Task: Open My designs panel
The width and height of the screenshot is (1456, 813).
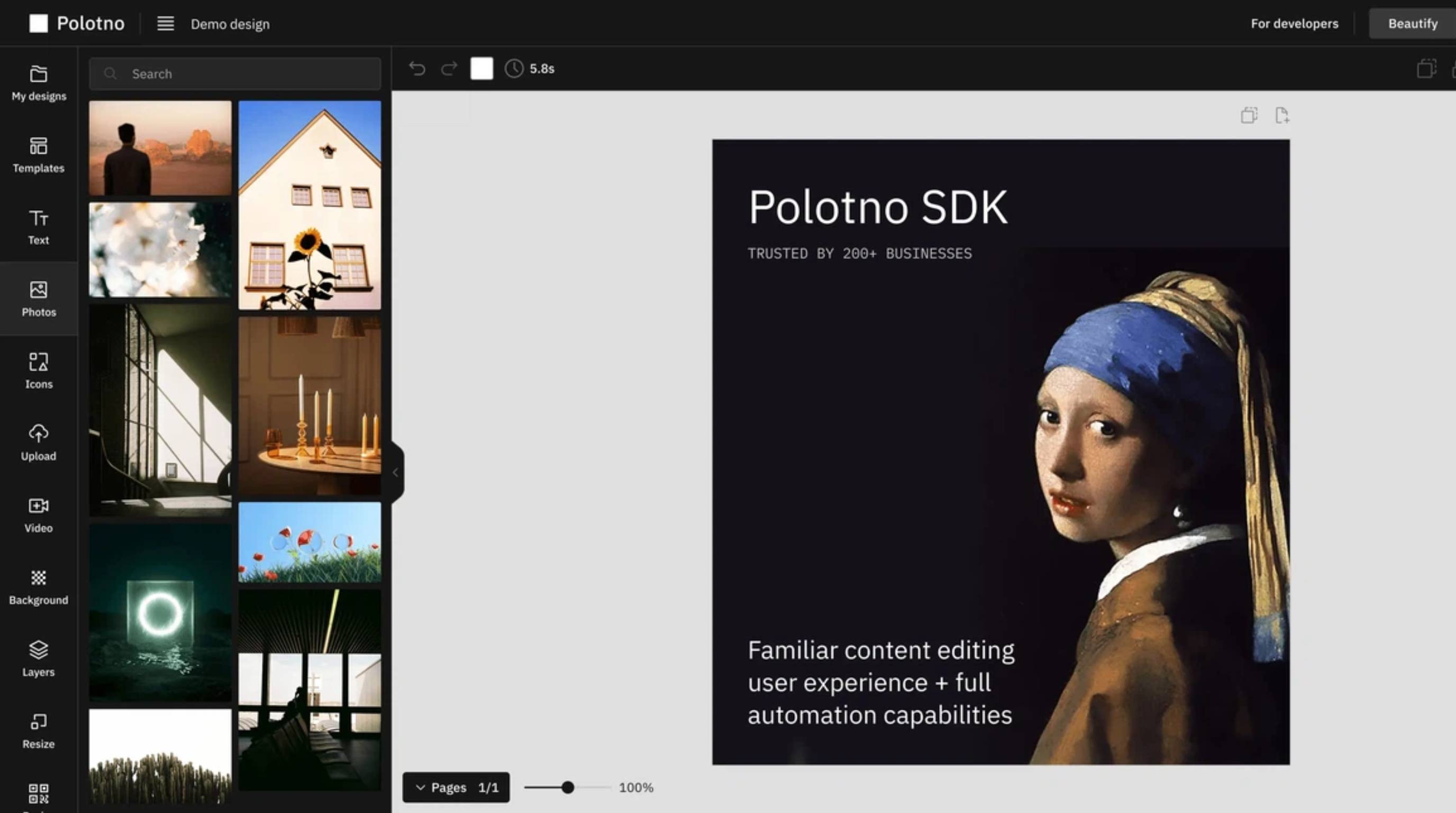Action: (x=39, y=83)
